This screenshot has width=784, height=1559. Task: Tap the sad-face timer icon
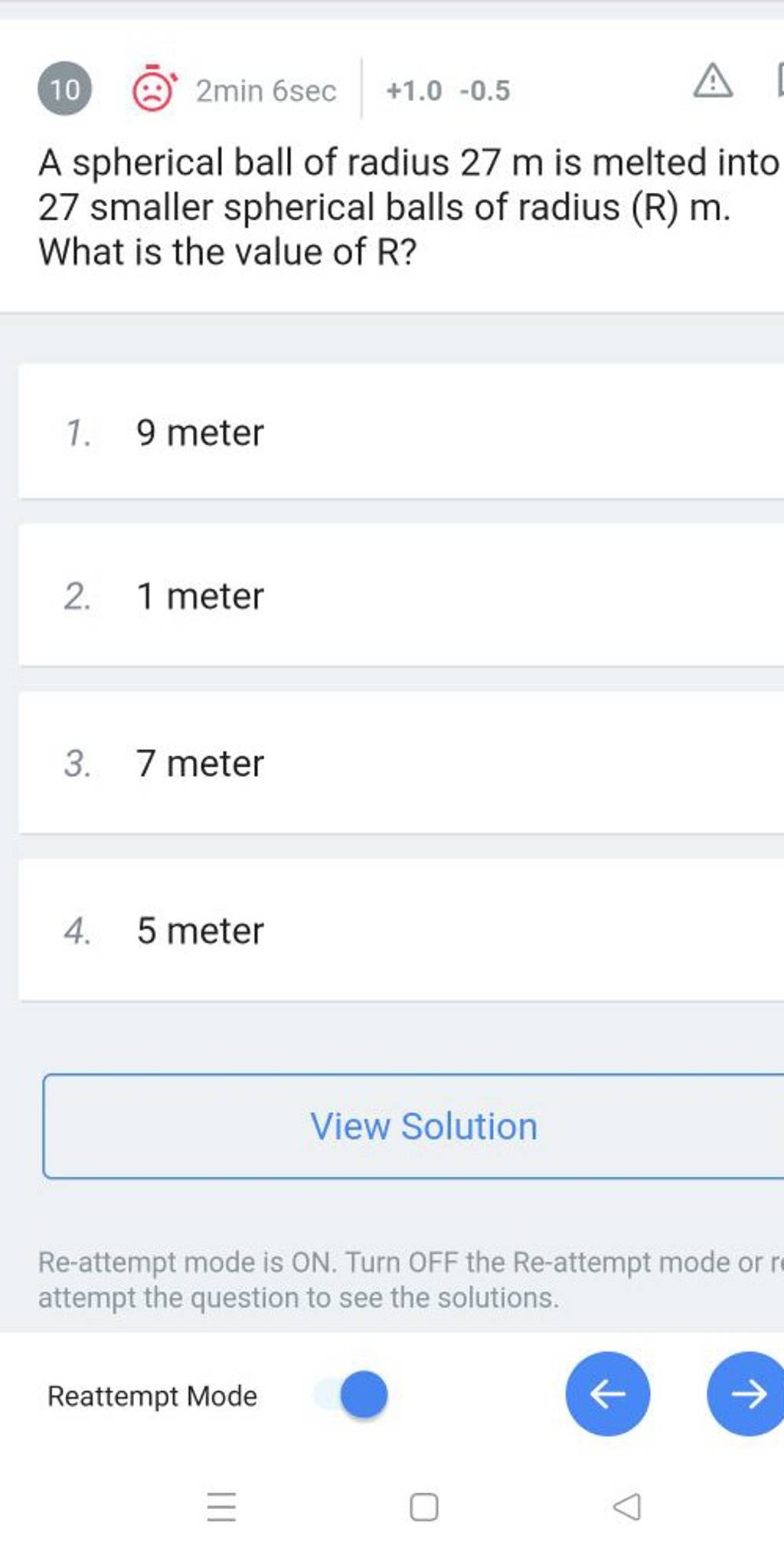153,90
